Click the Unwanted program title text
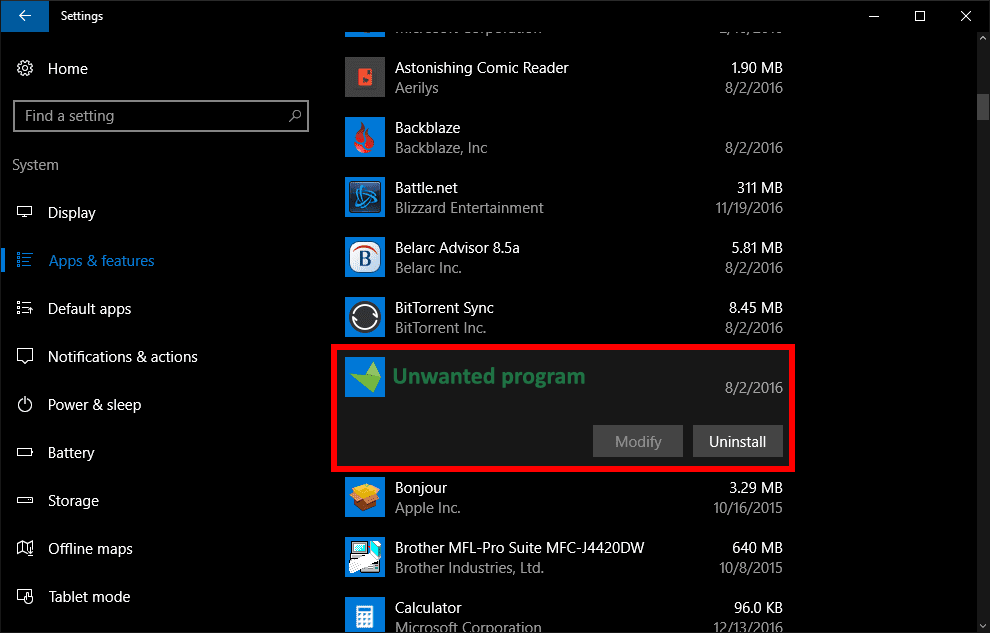This screenshot has height=633, width=990. [x=489, y=377]
